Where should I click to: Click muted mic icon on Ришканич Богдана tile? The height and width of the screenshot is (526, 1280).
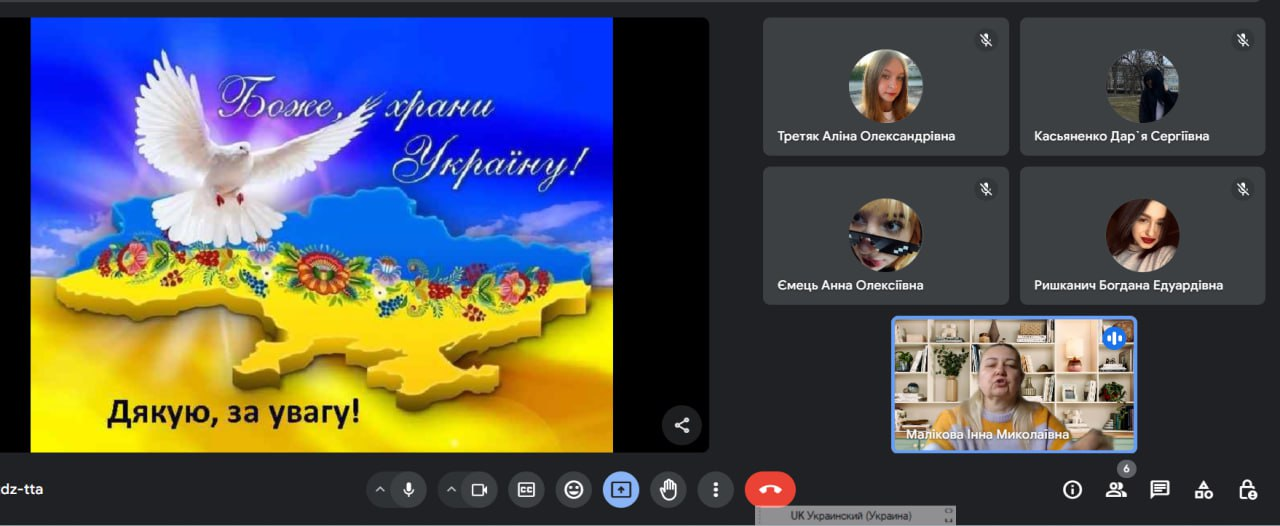1243,189
